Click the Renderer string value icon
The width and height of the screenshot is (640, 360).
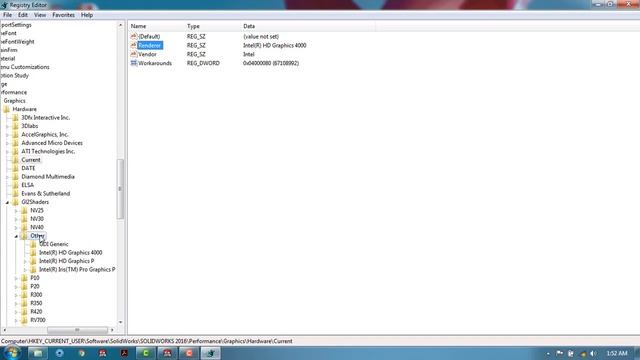tap(133, 45)
